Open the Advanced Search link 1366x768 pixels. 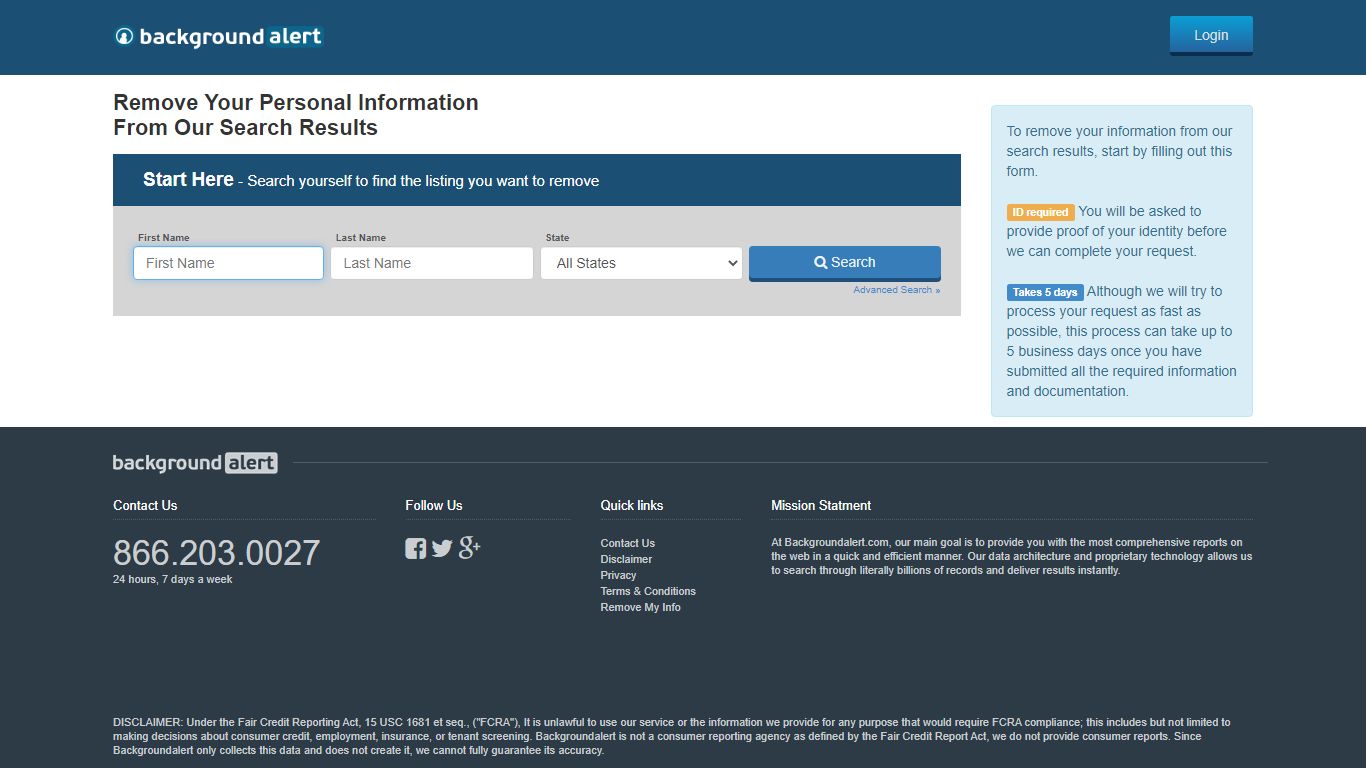pyautogui.click(x=896, y=290)
